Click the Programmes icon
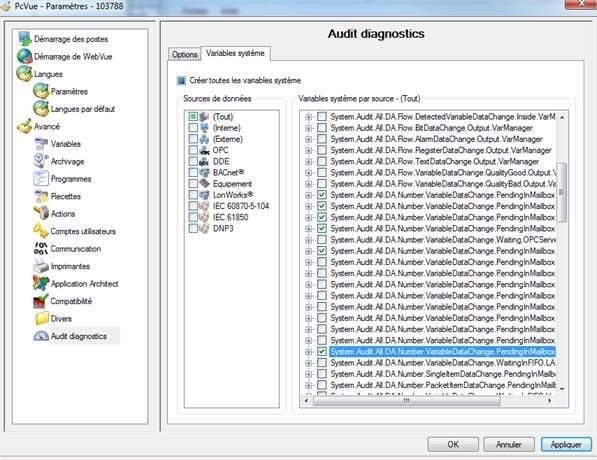This screenshot has height=460, width=597. (x=41, y=179)
